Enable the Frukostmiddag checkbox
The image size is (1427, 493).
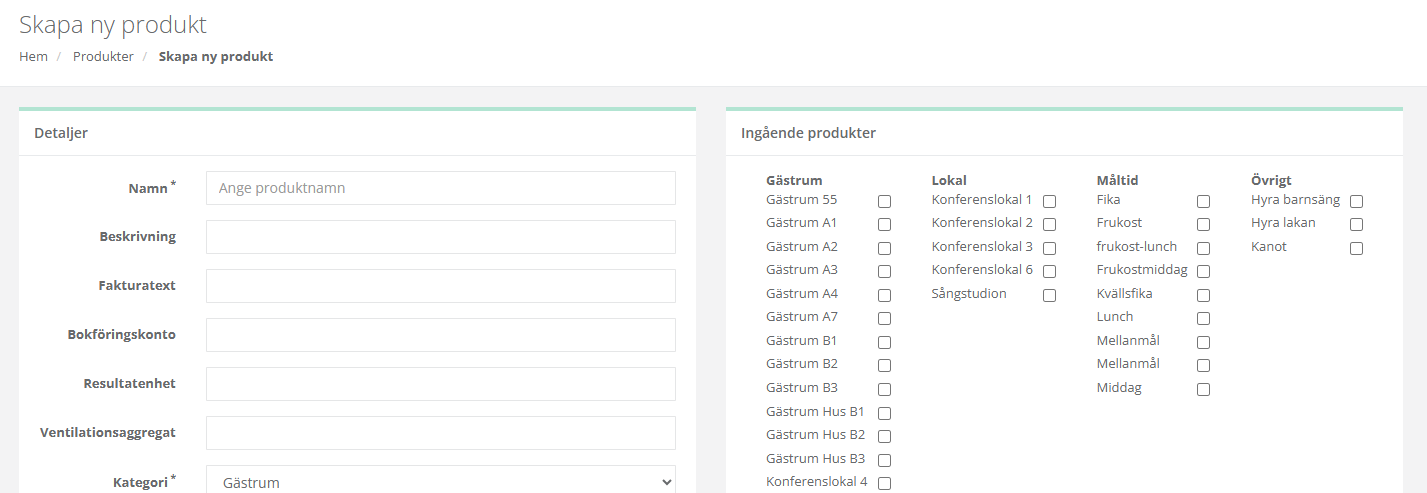pos(1203,272)
